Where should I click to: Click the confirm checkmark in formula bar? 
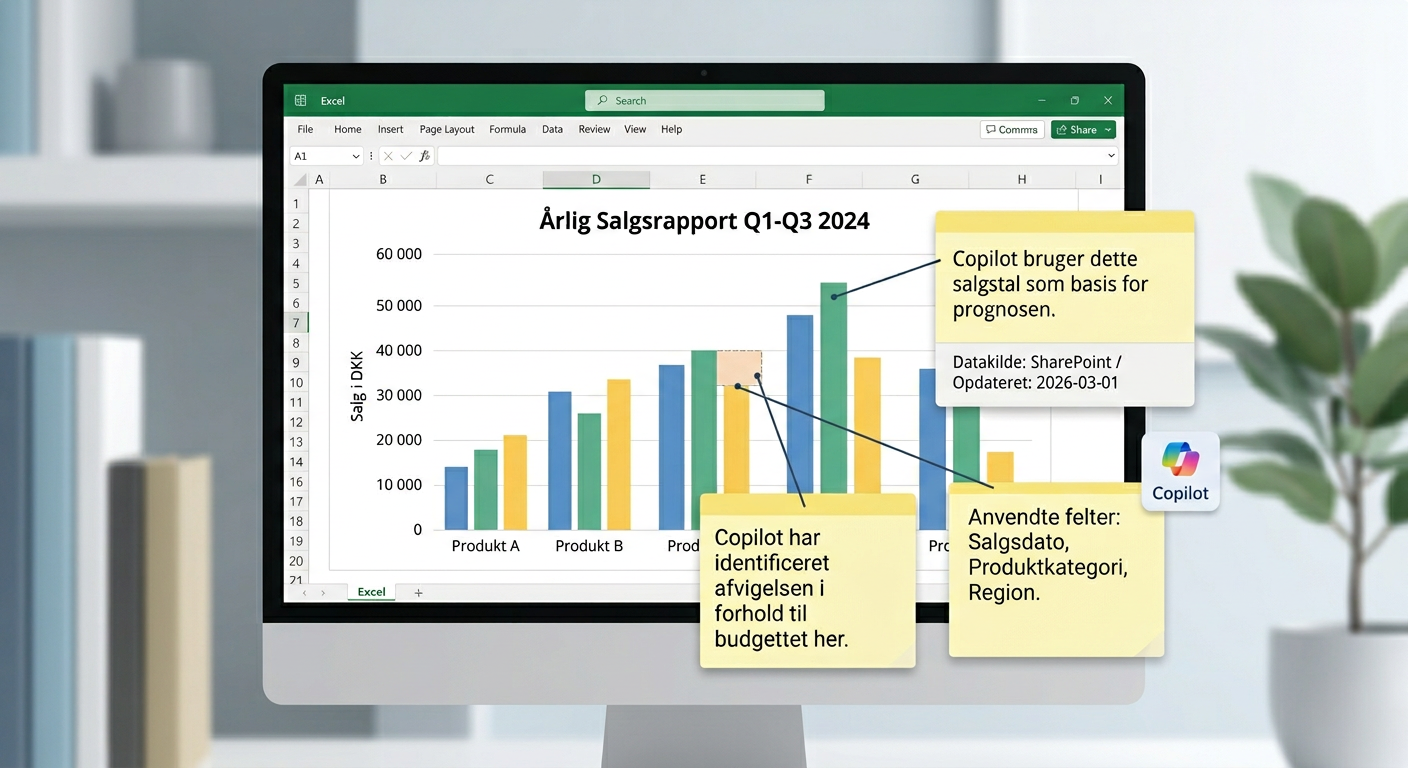405,155
